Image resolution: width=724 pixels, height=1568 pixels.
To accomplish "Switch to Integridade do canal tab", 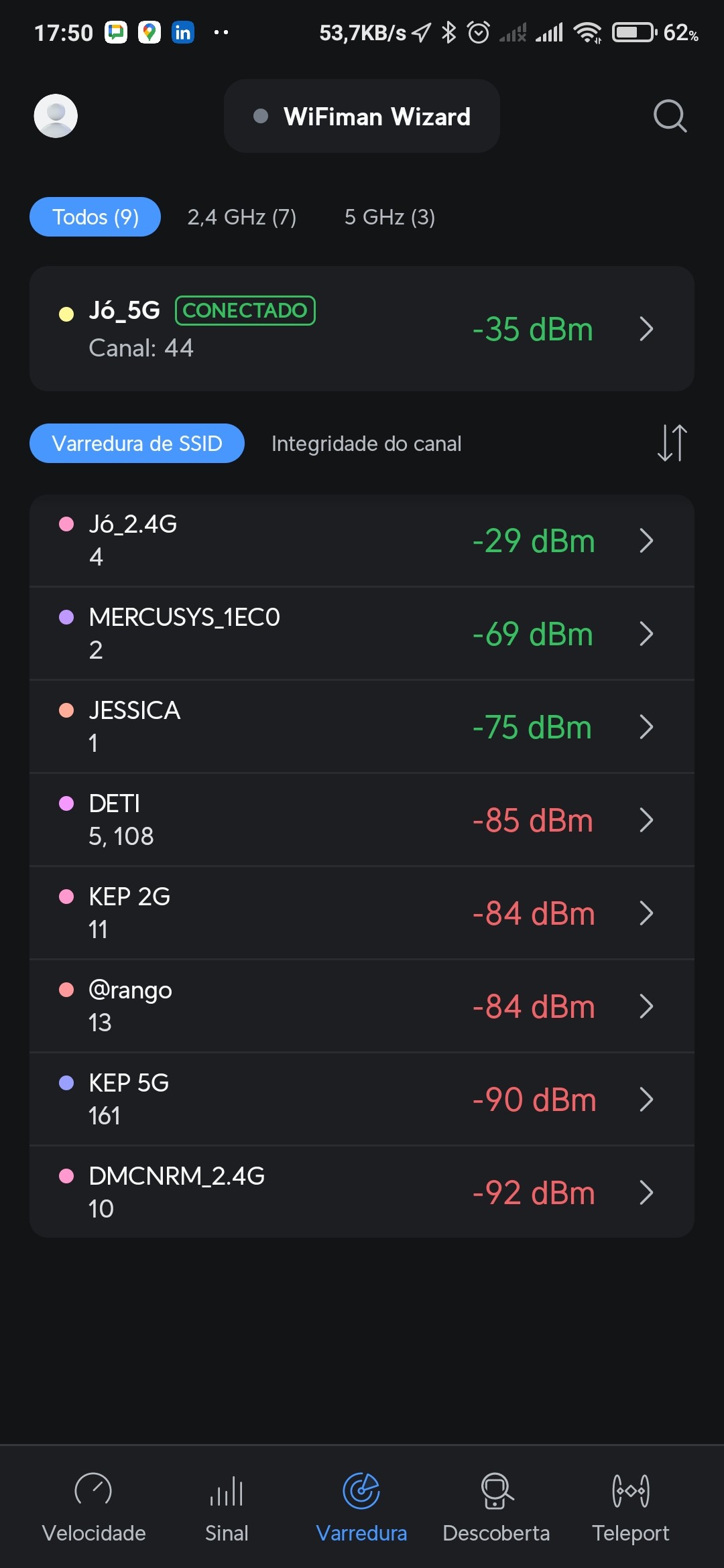I will point(366,444).
